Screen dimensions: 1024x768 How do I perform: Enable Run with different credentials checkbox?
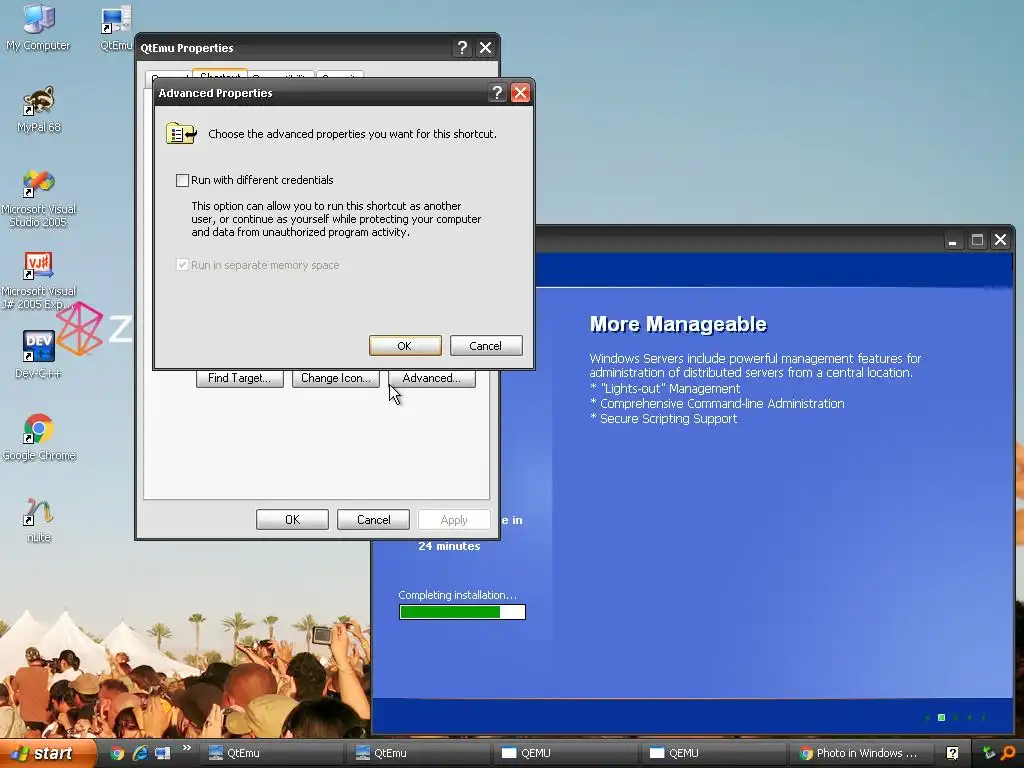click(x=182, y=180)
